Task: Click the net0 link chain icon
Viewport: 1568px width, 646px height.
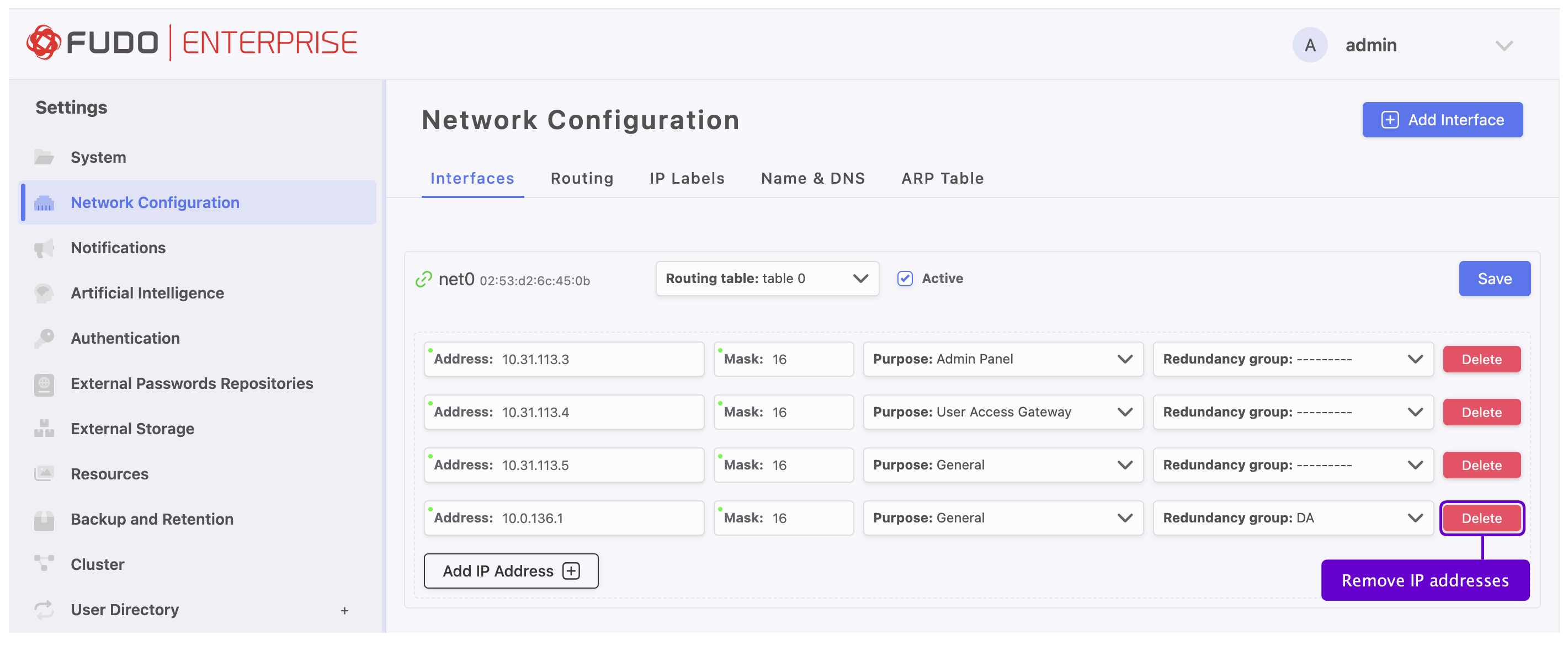Action: (x=424, y=279)
